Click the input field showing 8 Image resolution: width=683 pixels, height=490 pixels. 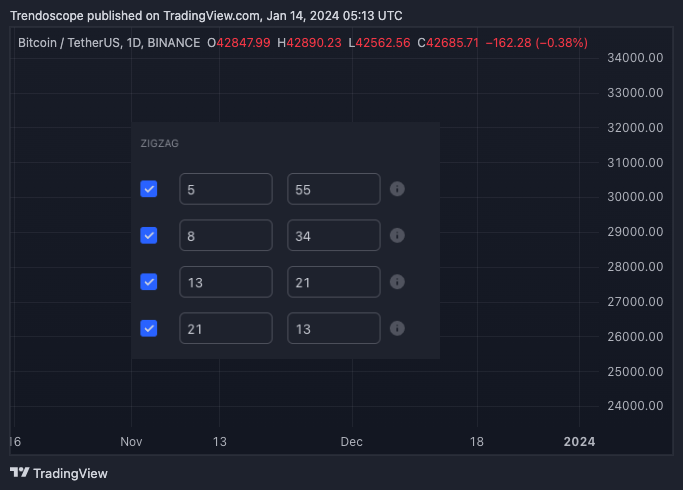[226, 236]
